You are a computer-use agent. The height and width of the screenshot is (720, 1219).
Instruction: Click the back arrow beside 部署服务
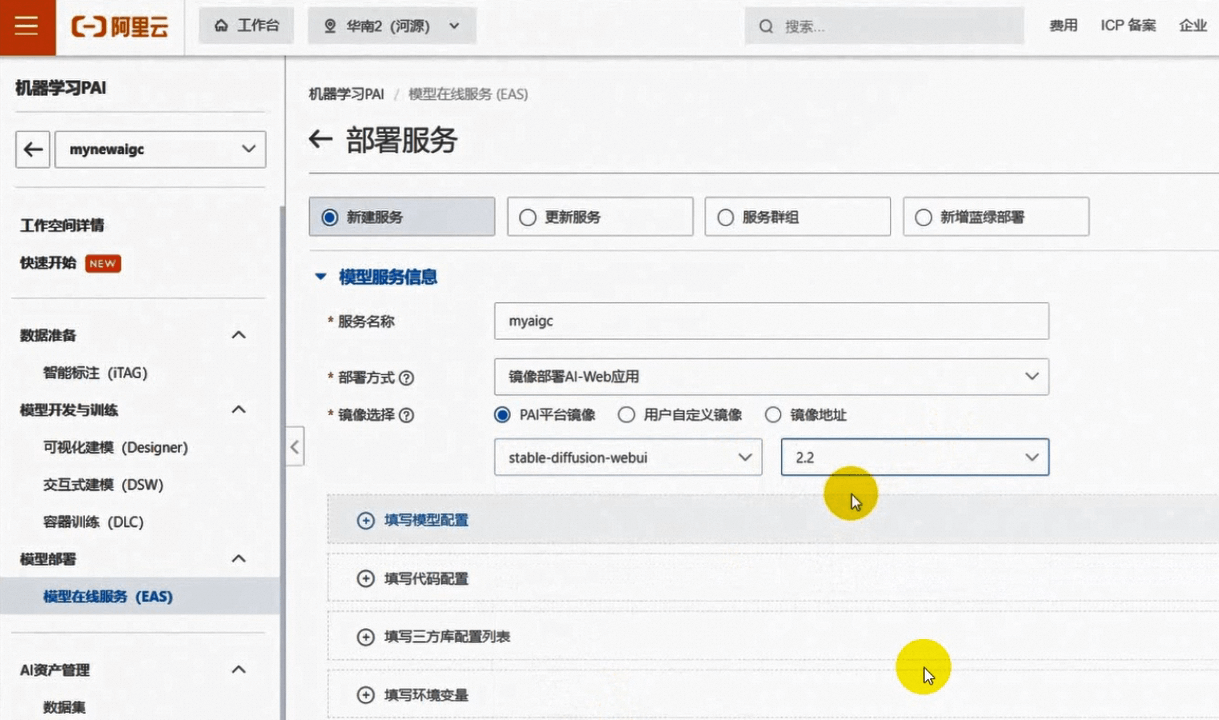coord(319,140)
